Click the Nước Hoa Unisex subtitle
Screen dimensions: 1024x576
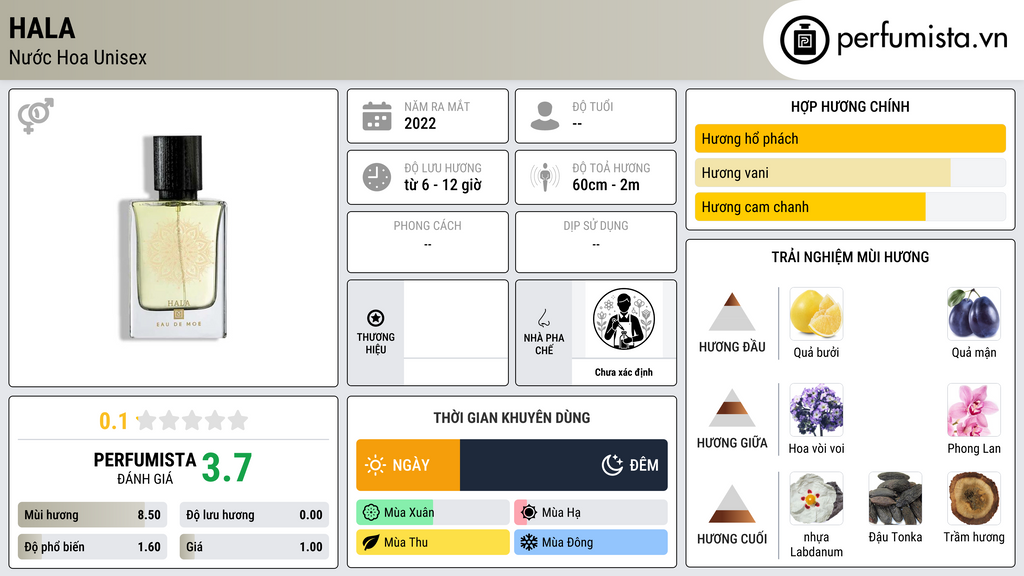click(78, 57)
